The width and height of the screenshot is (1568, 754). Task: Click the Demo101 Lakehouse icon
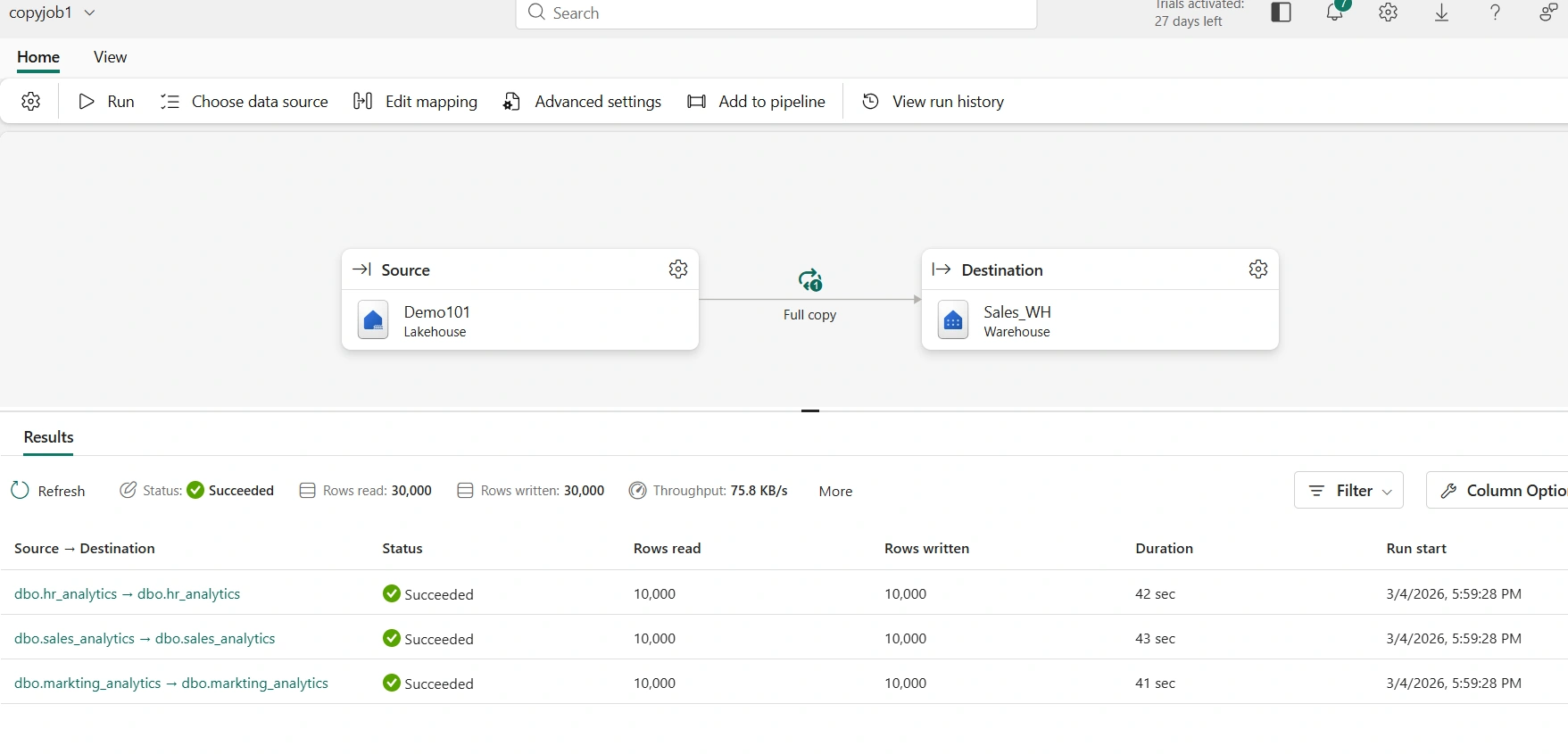click(373, 320)
